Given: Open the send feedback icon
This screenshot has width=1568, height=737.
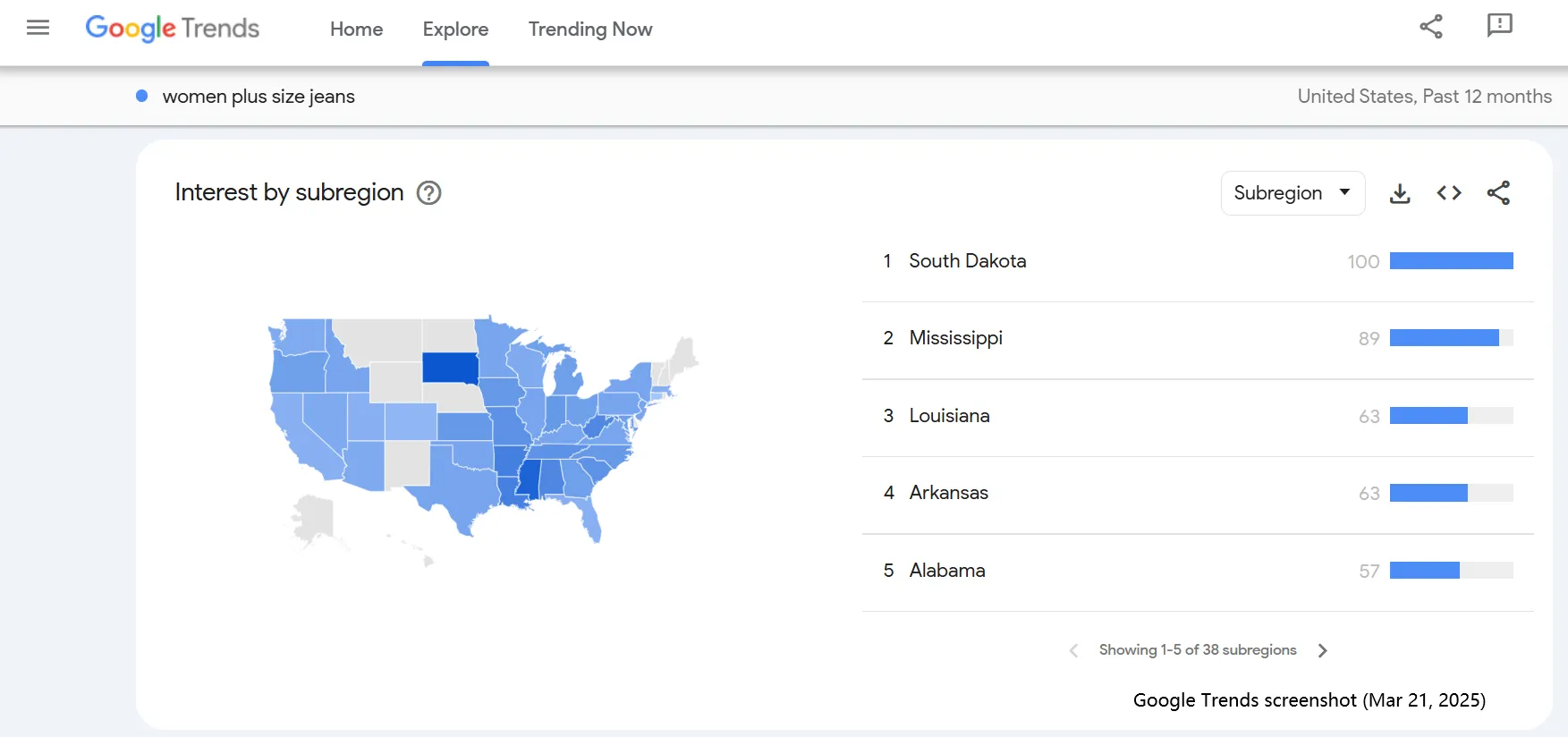Looking at the screenshot, I should click(x=1499, y=26).
